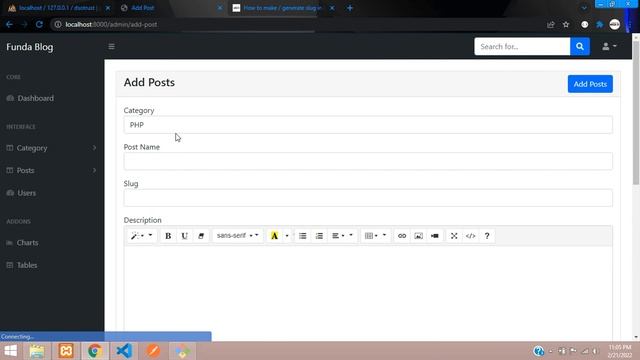Click the blue Add Posts button
This screenshot has height=360, width=640.
(x=590, y=84)
